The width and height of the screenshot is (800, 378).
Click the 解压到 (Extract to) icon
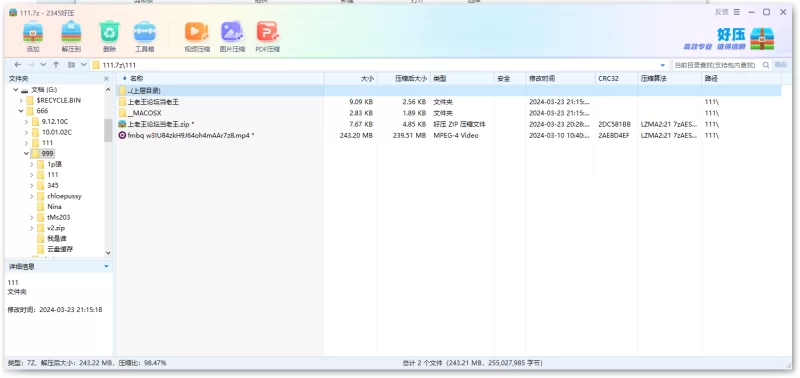(71, 32)
